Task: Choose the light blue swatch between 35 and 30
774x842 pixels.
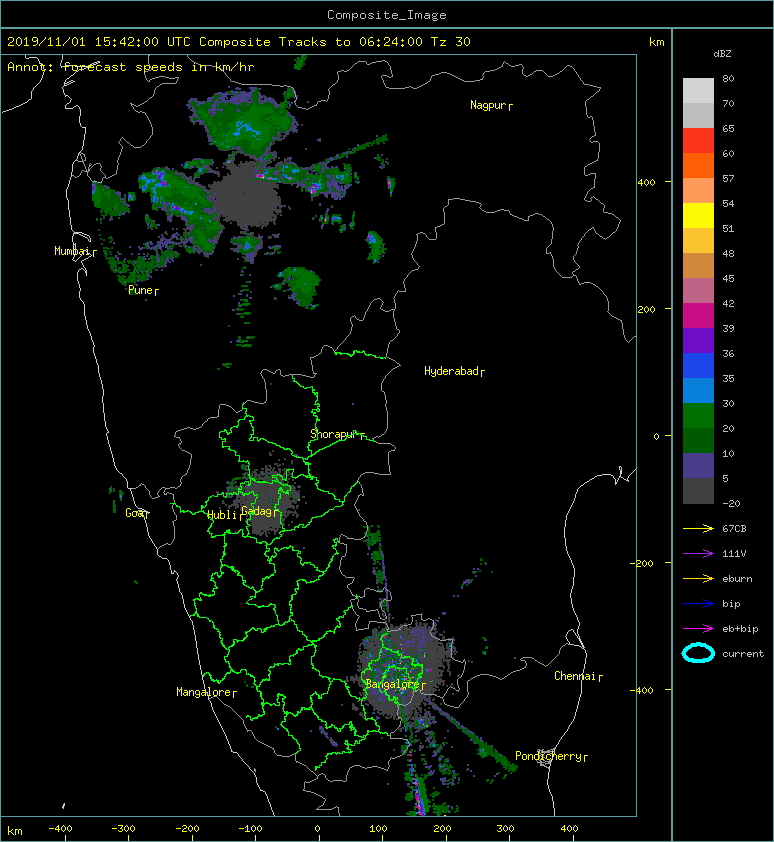Action: click(x=698, y=390)
